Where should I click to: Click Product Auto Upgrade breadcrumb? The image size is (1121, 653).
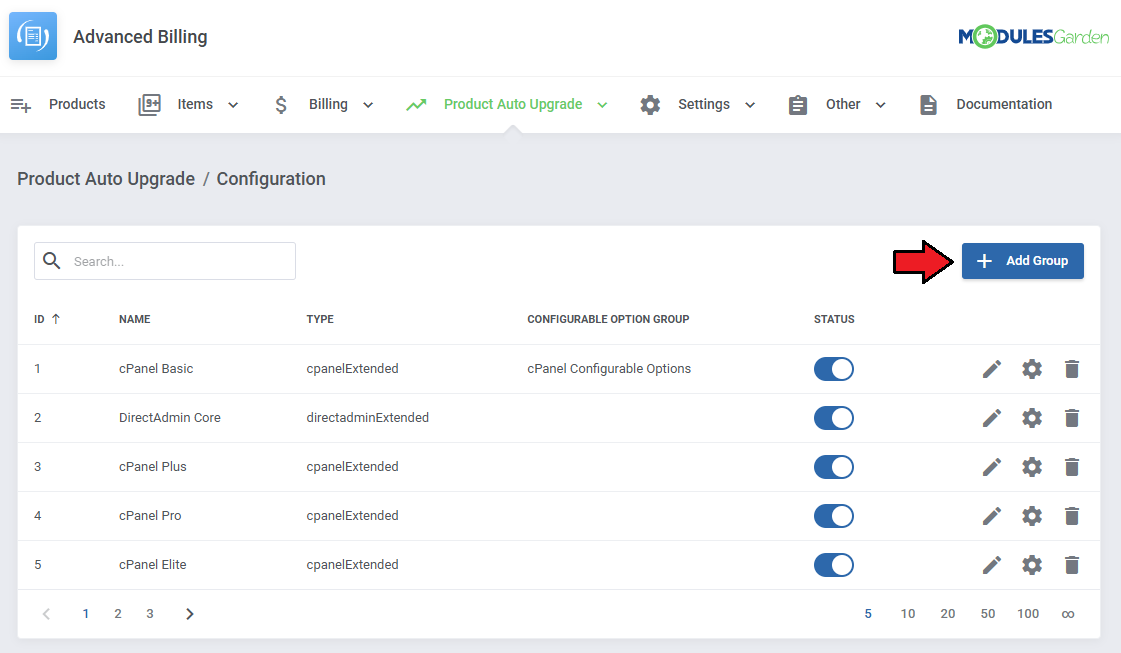point(106,179)
